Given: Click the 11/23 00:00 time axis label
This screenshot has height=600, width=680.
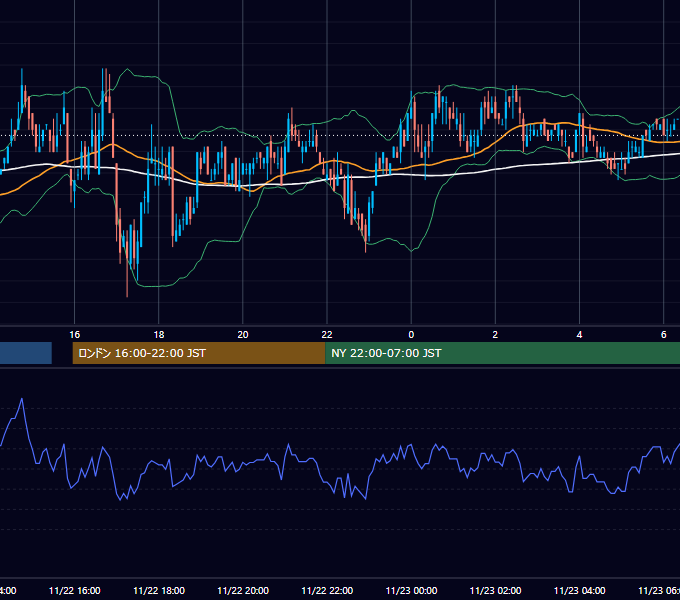Looking at the screenshot, I should coord(411,590).
